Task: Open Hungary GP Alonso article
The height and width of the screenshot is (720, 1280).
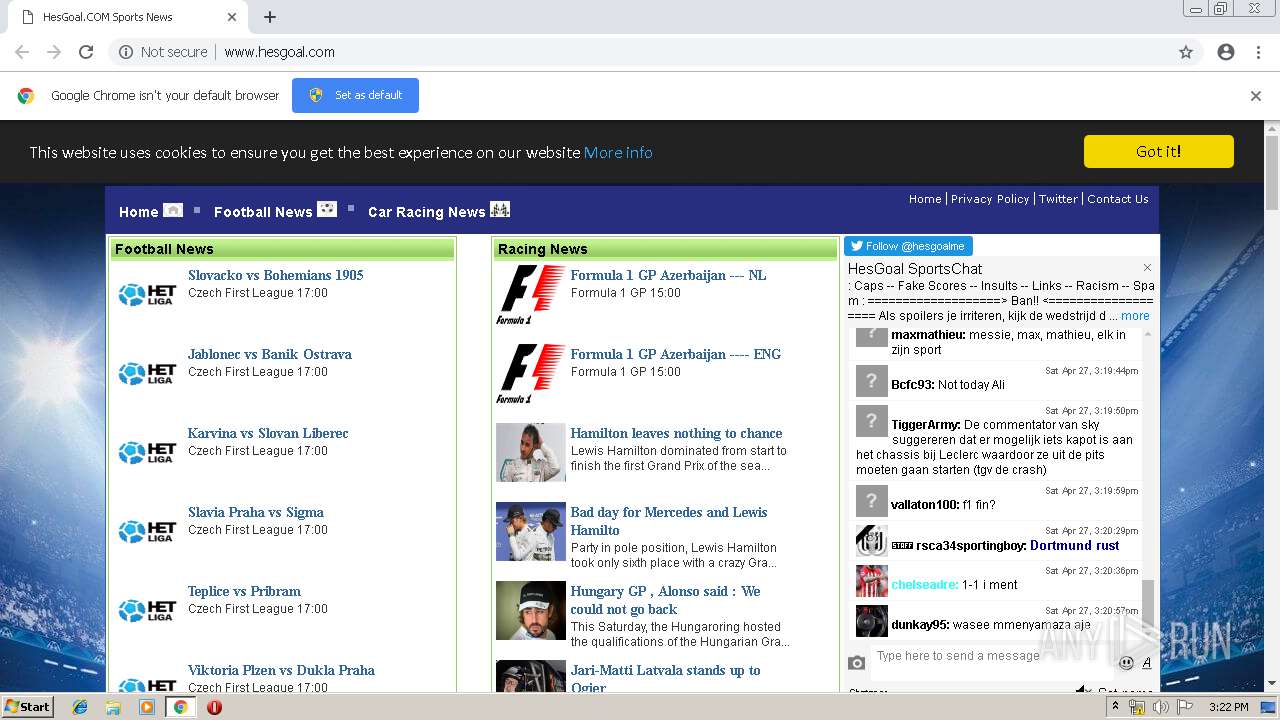Action: pos(665,600)
